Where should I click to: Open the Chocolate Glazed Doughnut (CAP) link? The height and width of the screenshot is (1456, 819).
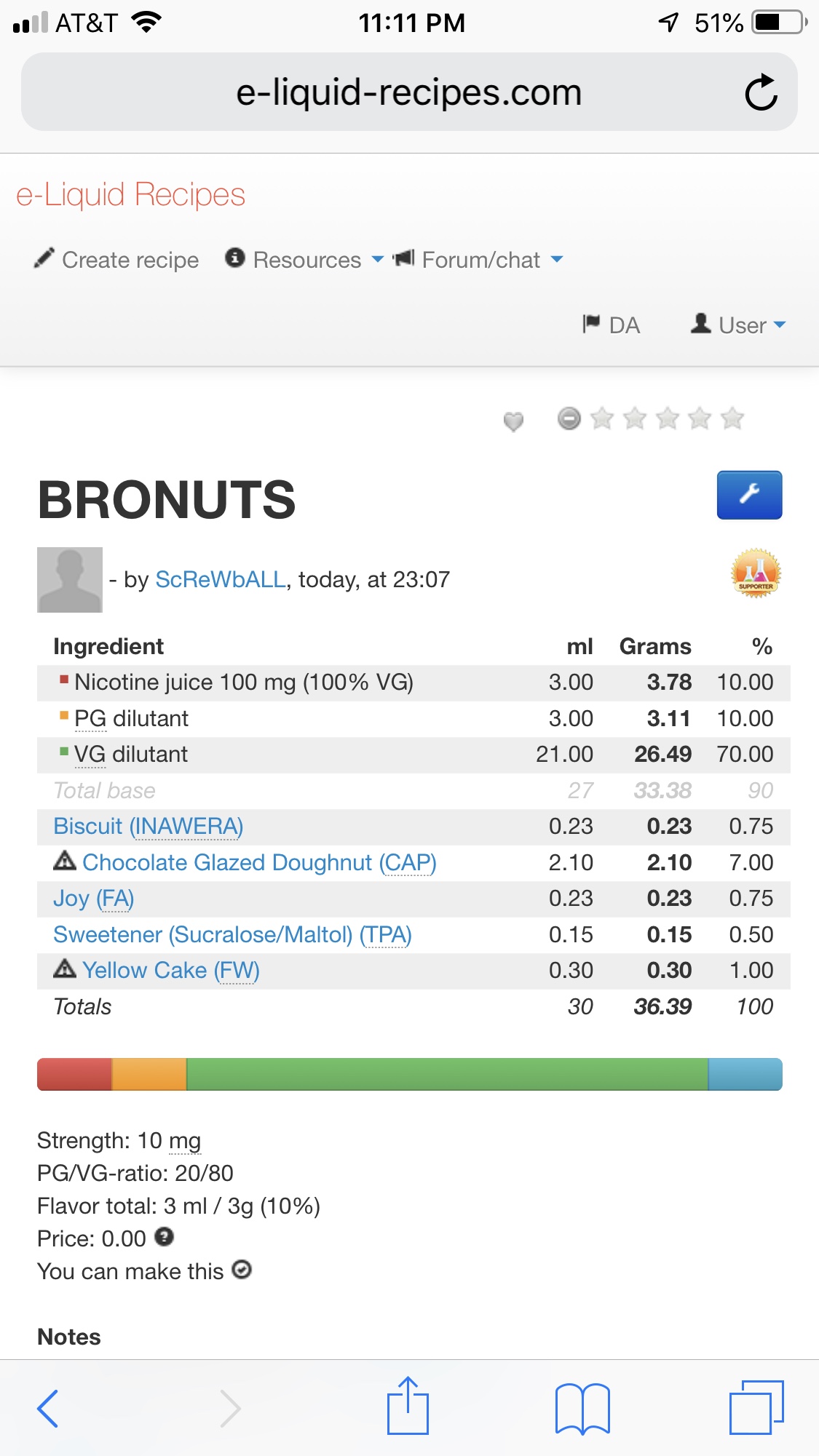coord(259,862)
